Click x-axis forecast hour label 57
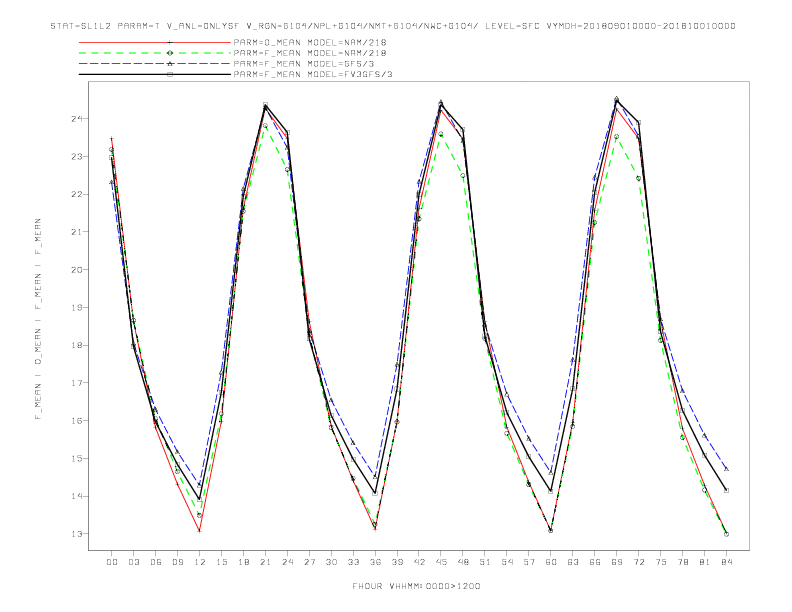 pyautogui.click(x=529, y=562)
